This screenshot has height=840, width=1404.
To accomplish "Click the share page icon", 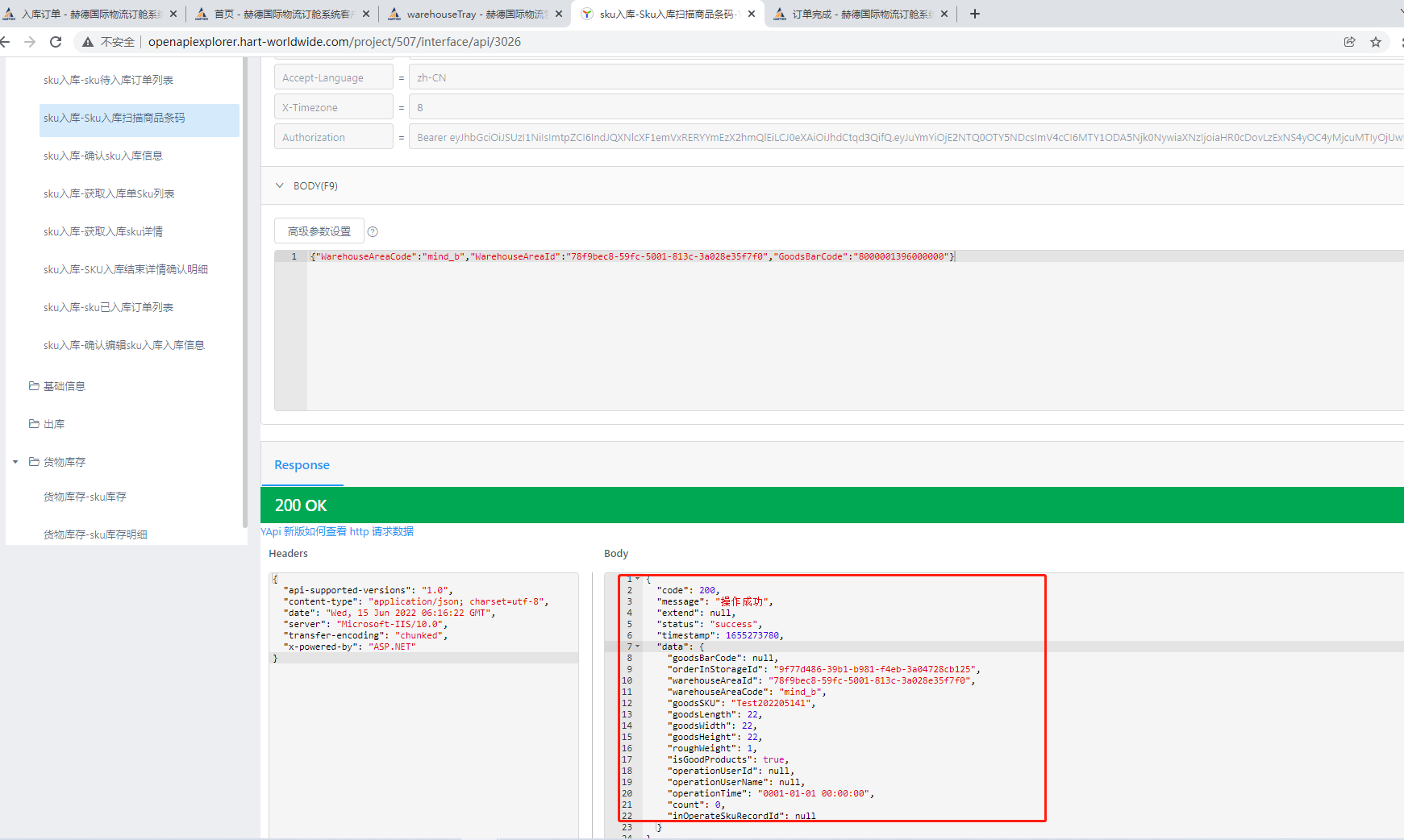I will [1349, 42].
